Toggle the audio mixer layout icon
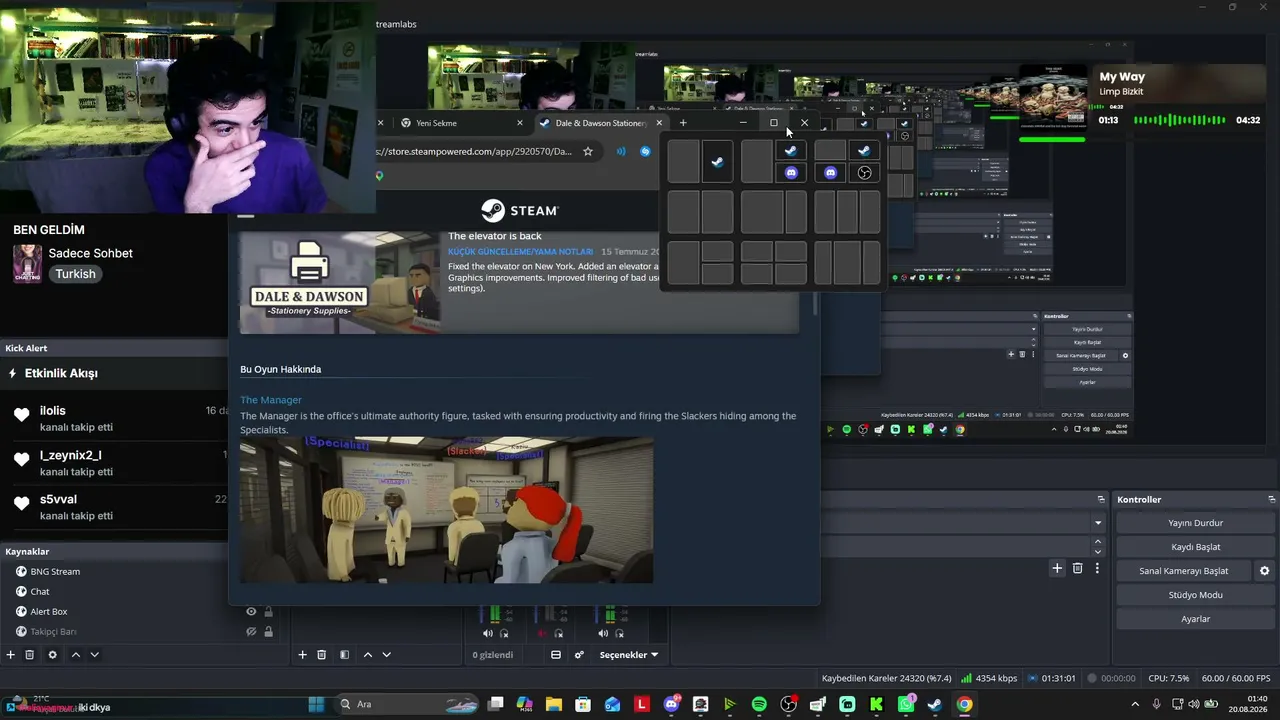 pos(556,655)
